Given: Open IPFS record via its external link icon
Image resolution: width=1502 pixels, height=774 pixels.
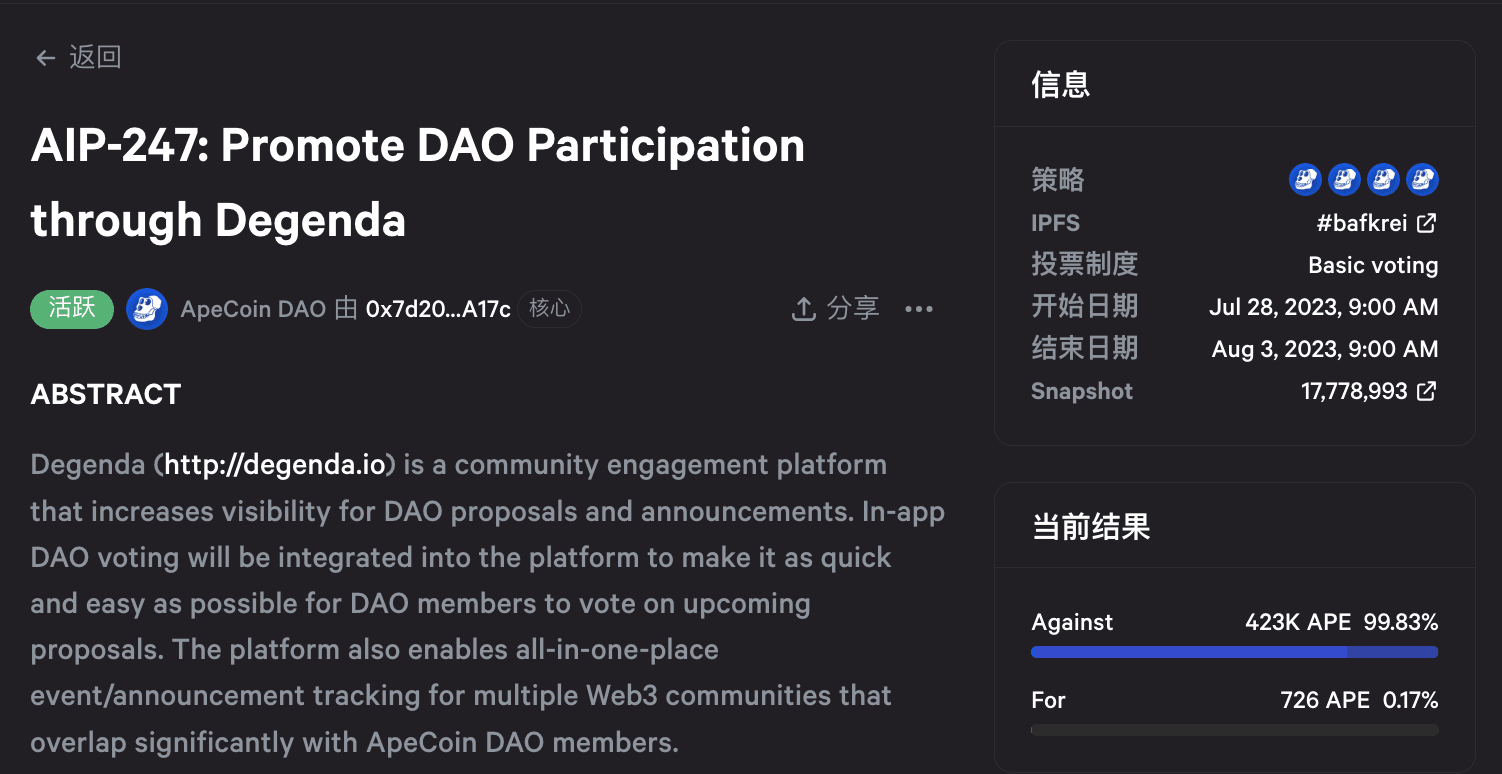Looking at the screenshot, I should [x=1427, y=223].
